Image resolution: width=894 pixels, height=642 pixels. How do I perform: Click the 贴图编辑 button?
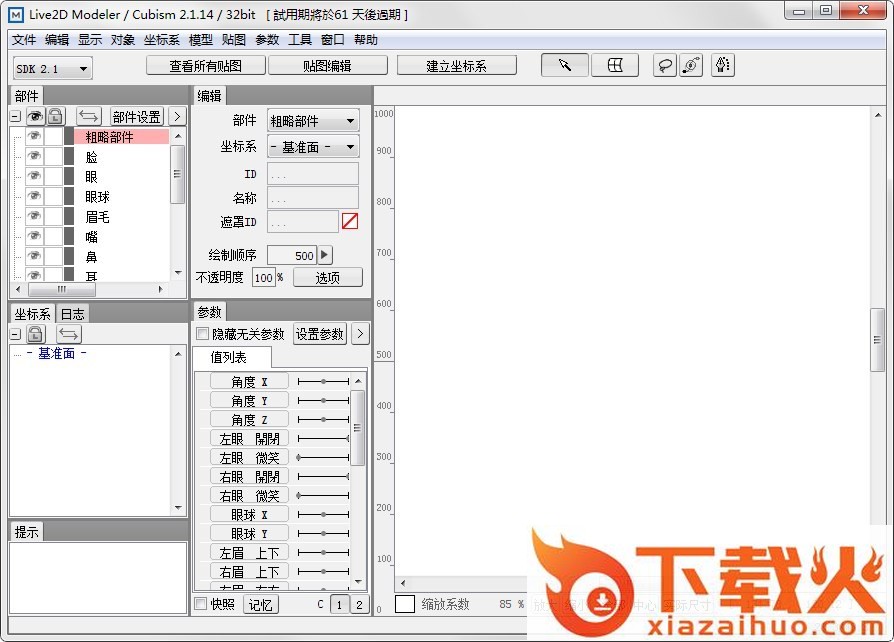[x=327, y=66]
